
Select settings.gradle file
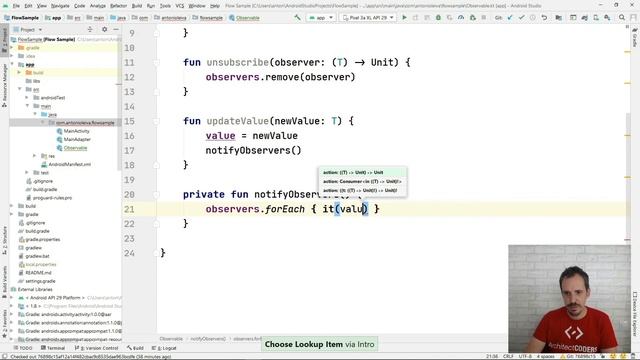[x=40, y=281]
